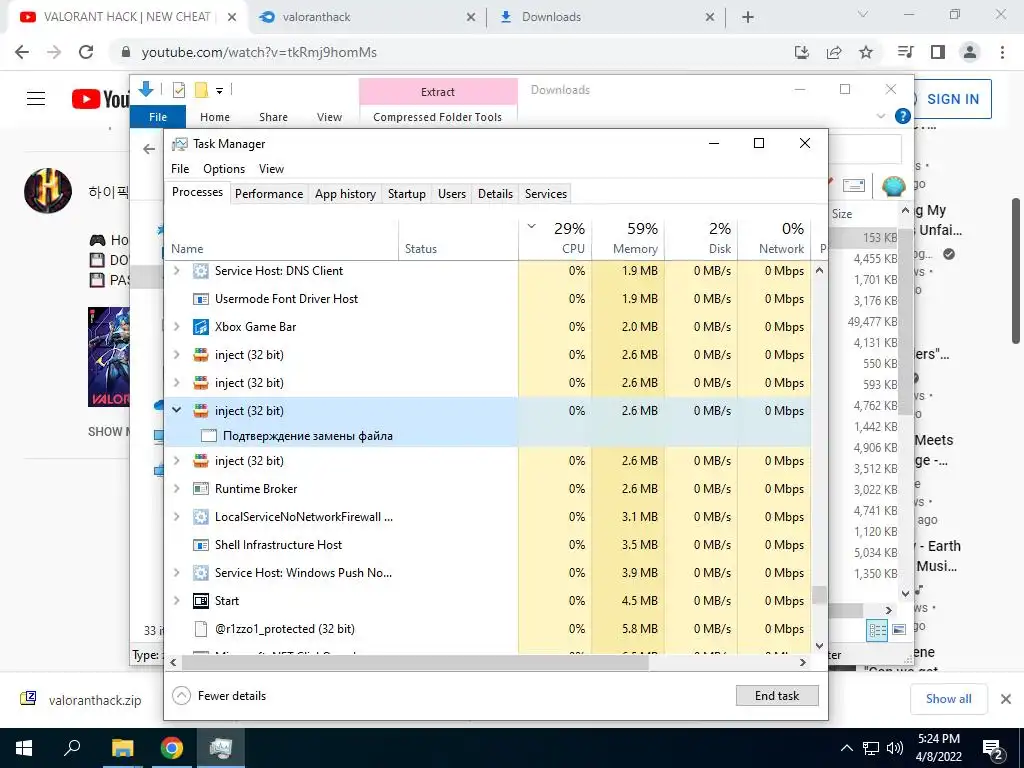1024x768 pixels.
Task: Expand Service Host: DNS Client row
Action: click(176, 270)
